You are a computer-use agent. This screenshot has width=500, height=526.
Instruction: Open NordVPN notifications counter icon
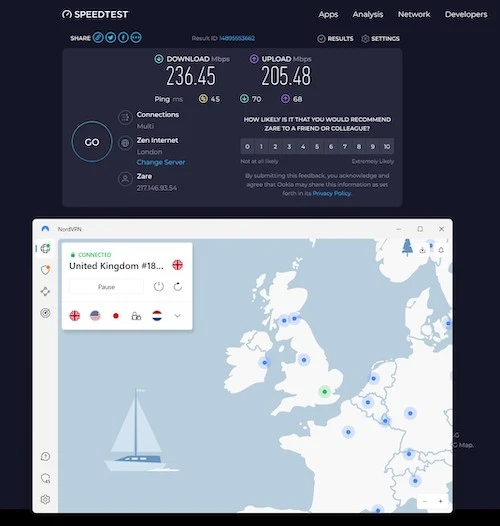point(45,478)
